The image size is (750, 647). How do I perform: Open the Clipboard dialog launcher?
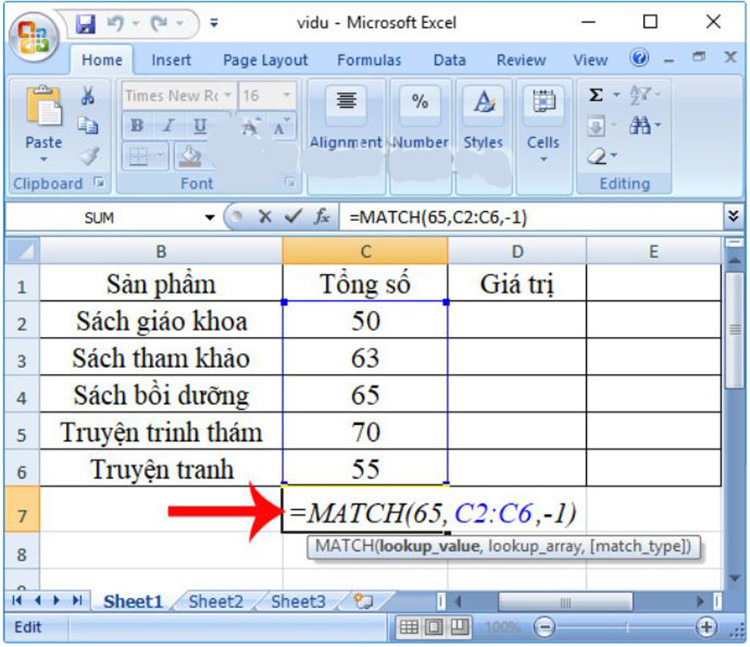[99, 182]
